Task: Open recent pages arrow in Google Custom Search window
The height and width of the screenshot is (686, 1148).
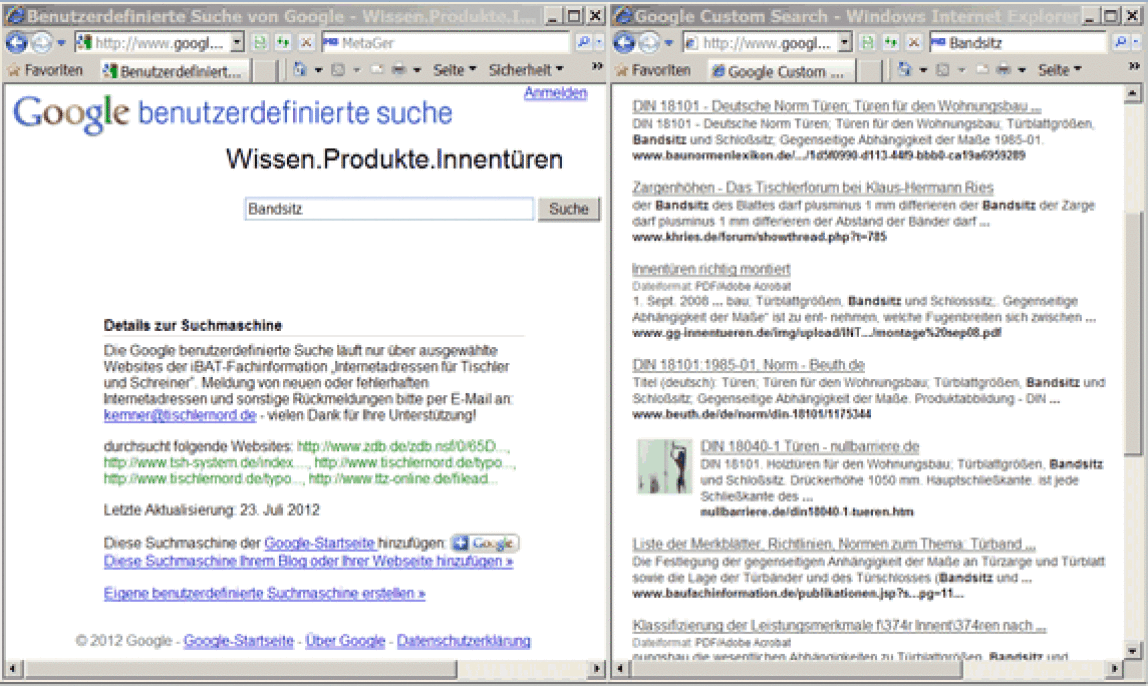Action: click(668, 43)
